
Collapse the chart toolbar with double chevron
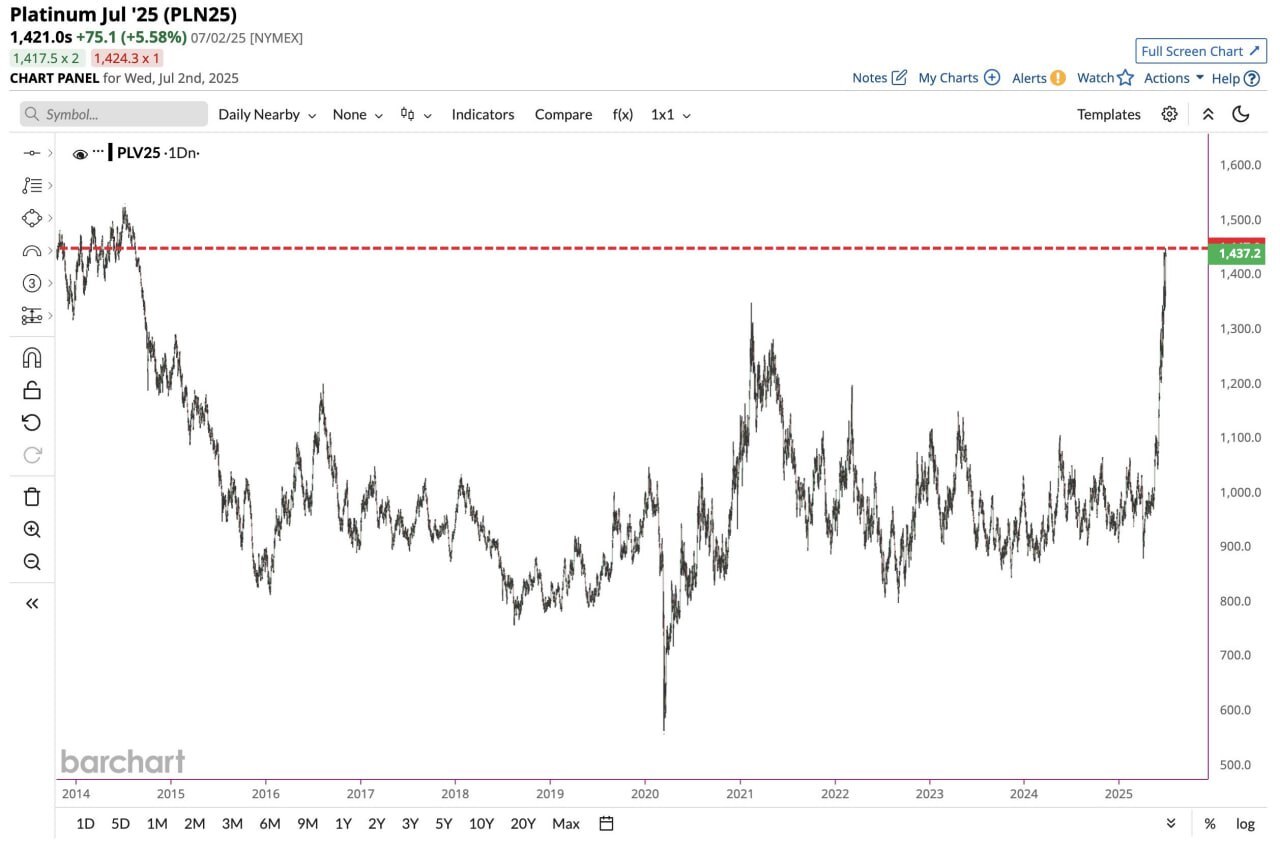(1208, 114)
